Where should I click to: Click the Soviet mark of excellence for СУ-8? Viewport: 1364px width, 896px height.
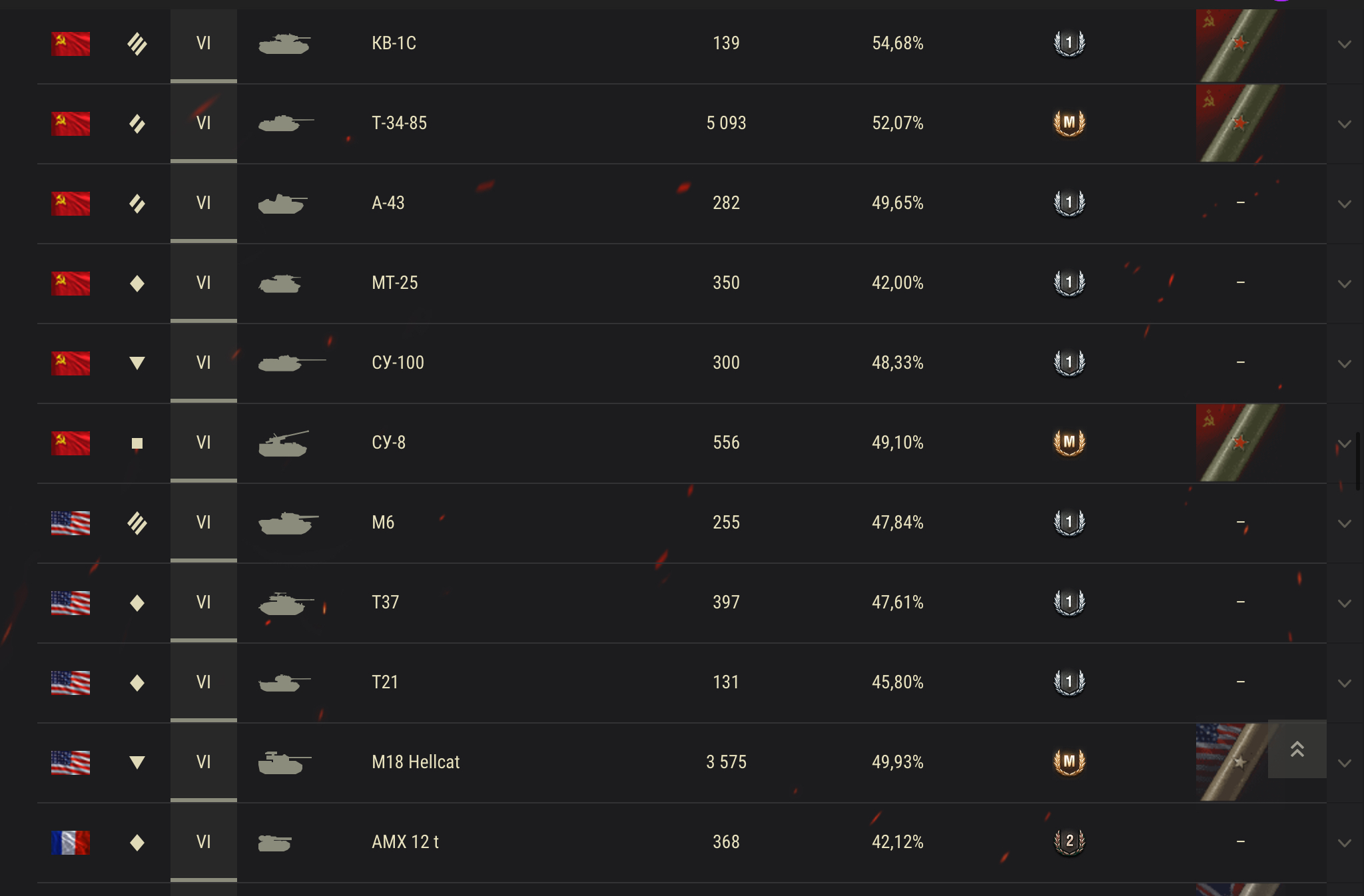(1237, 443)
